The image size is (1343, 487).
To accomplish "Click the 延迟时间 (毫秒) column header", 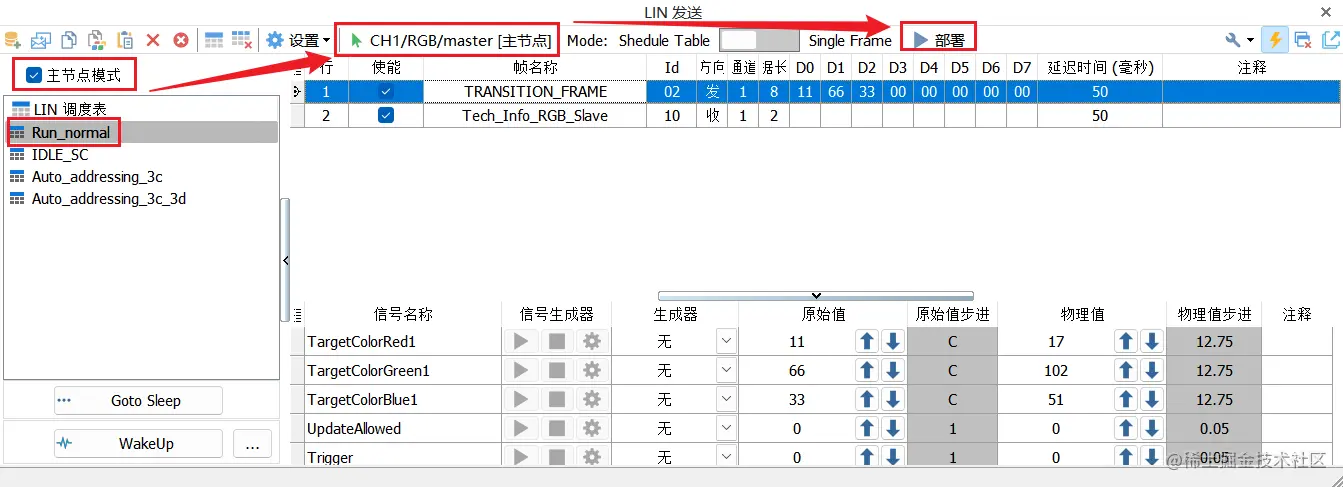I will 1100,67.
